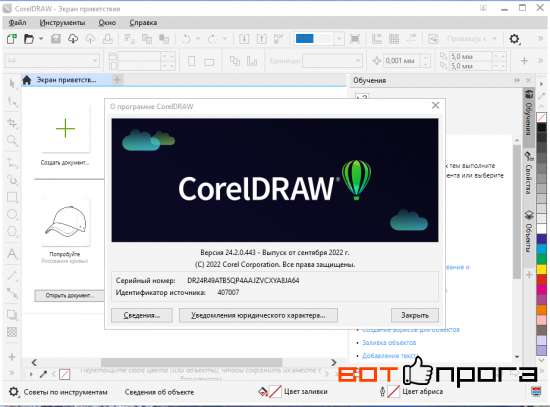Image resolution: width=550 pixels, height=407 pixels.
Task: Increase nudge distance 0,001 мм stepper
Action: click(x=425, y=57)
